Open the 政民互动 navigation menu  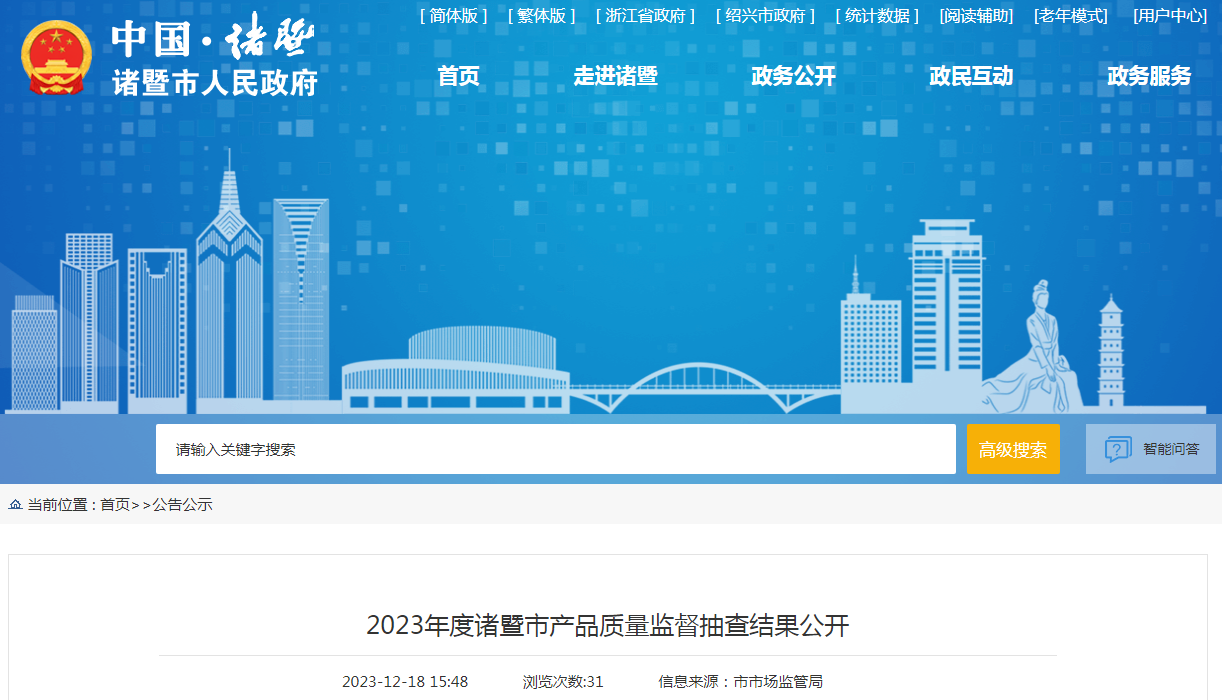pos(971,76)
